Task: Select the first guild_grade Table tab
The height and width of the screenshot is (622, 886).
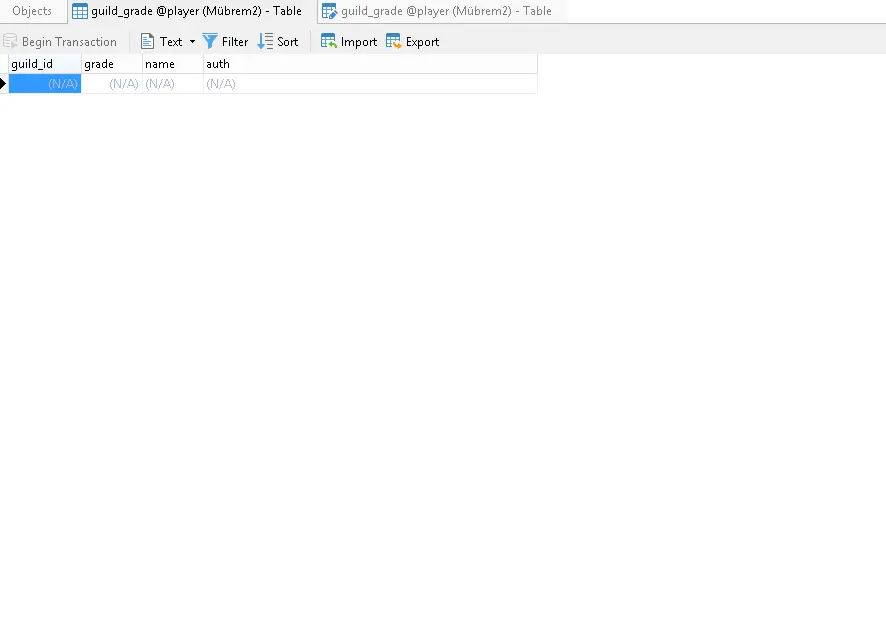Action: click(x=192, y=11)
